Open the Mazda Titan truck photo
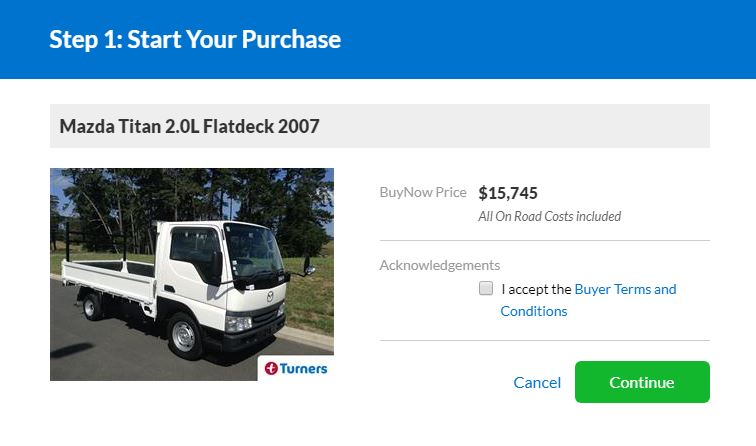 point(191,273)
